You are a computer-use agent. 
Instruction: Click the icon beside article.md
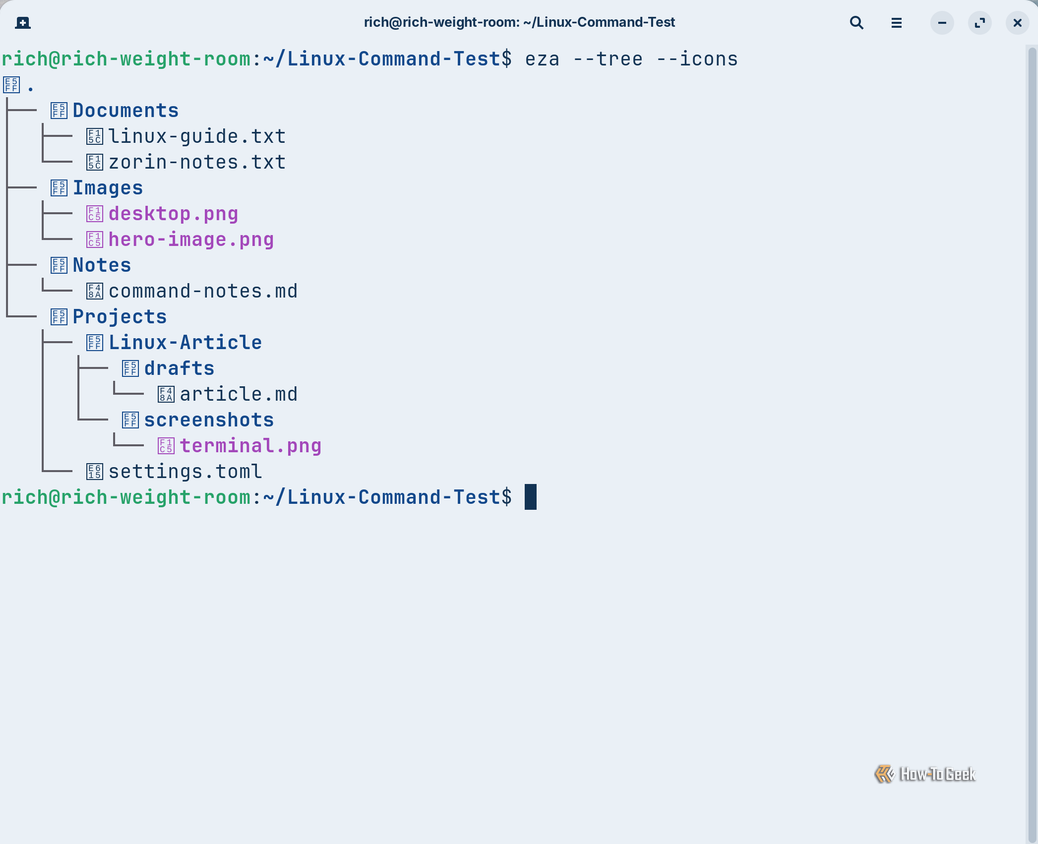click(x=166, y=395)
